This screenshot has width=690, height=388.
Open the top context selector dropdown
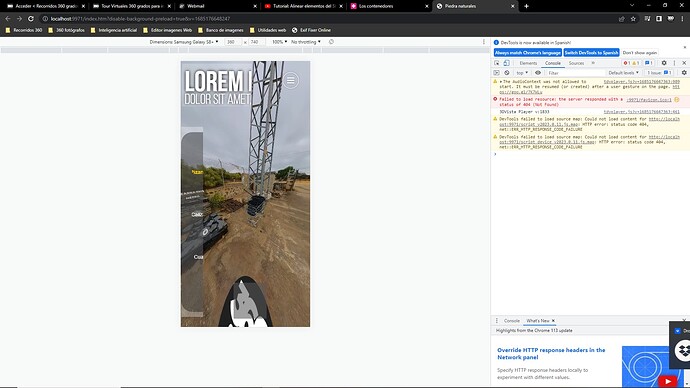click(x=522, y=73)
